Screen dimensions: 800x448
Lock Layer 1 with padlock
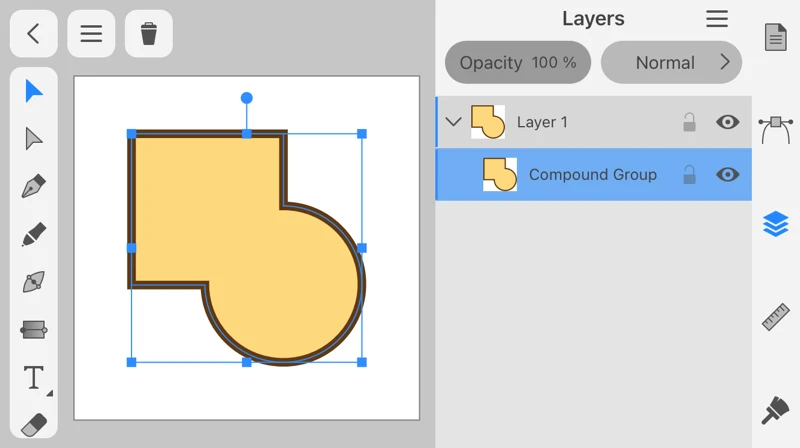point(689,122)
